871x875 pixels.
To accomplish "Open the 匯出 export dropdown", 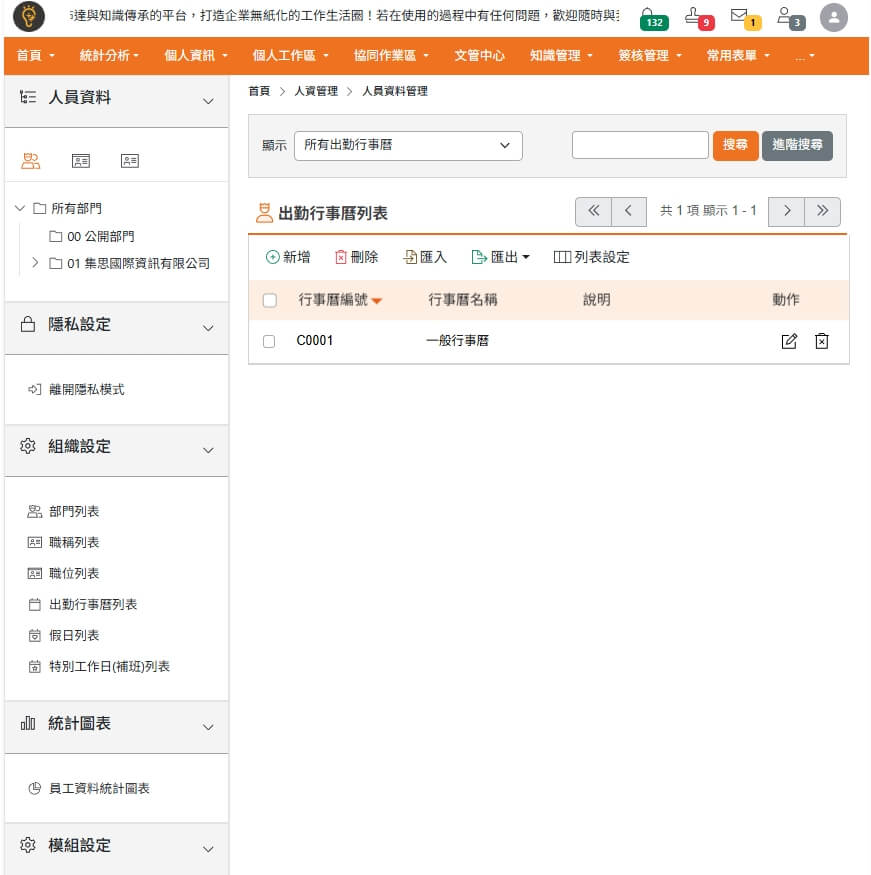I will tap(500, 257).
